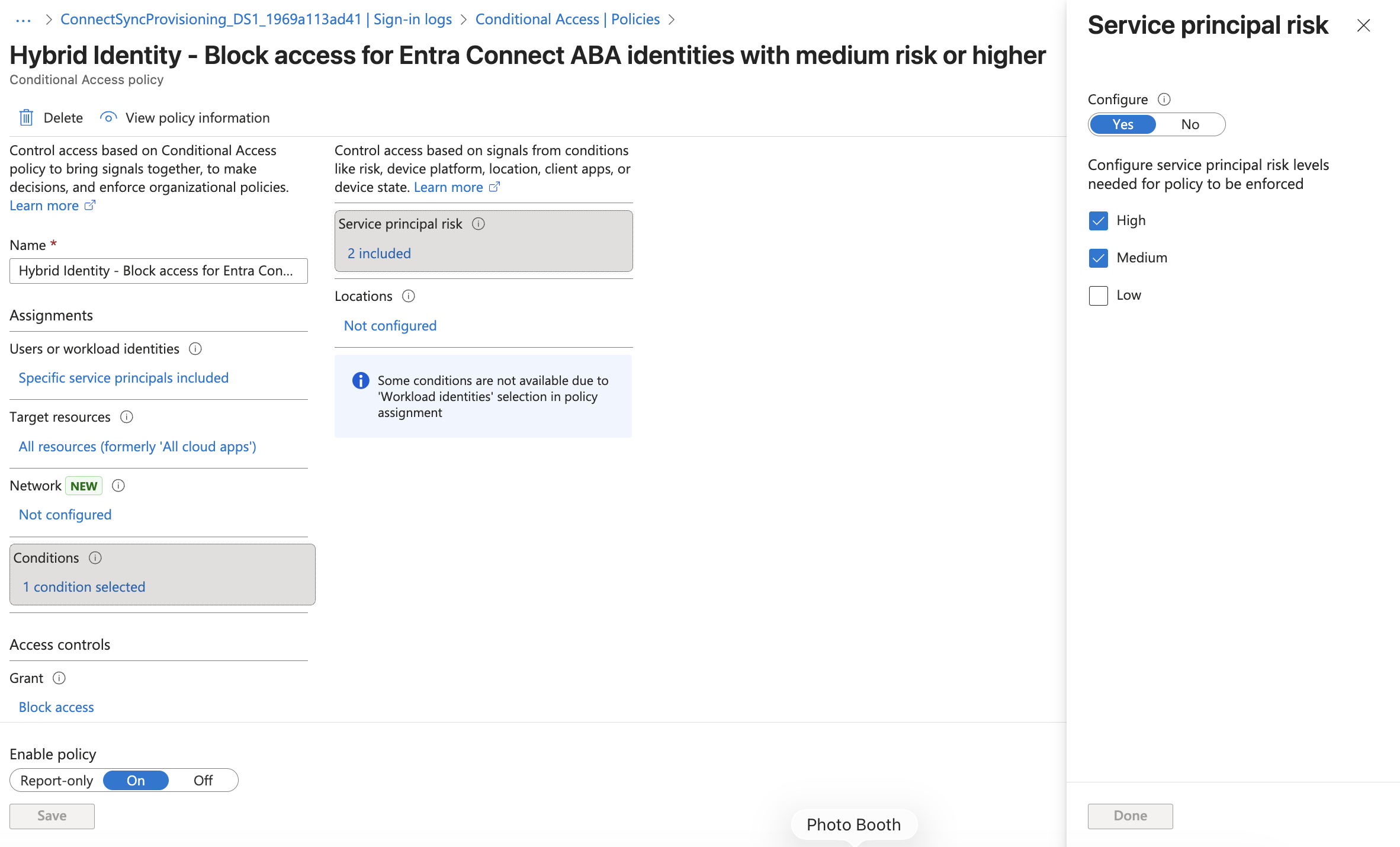Click the Delete trash icon

tap(26, 118)
